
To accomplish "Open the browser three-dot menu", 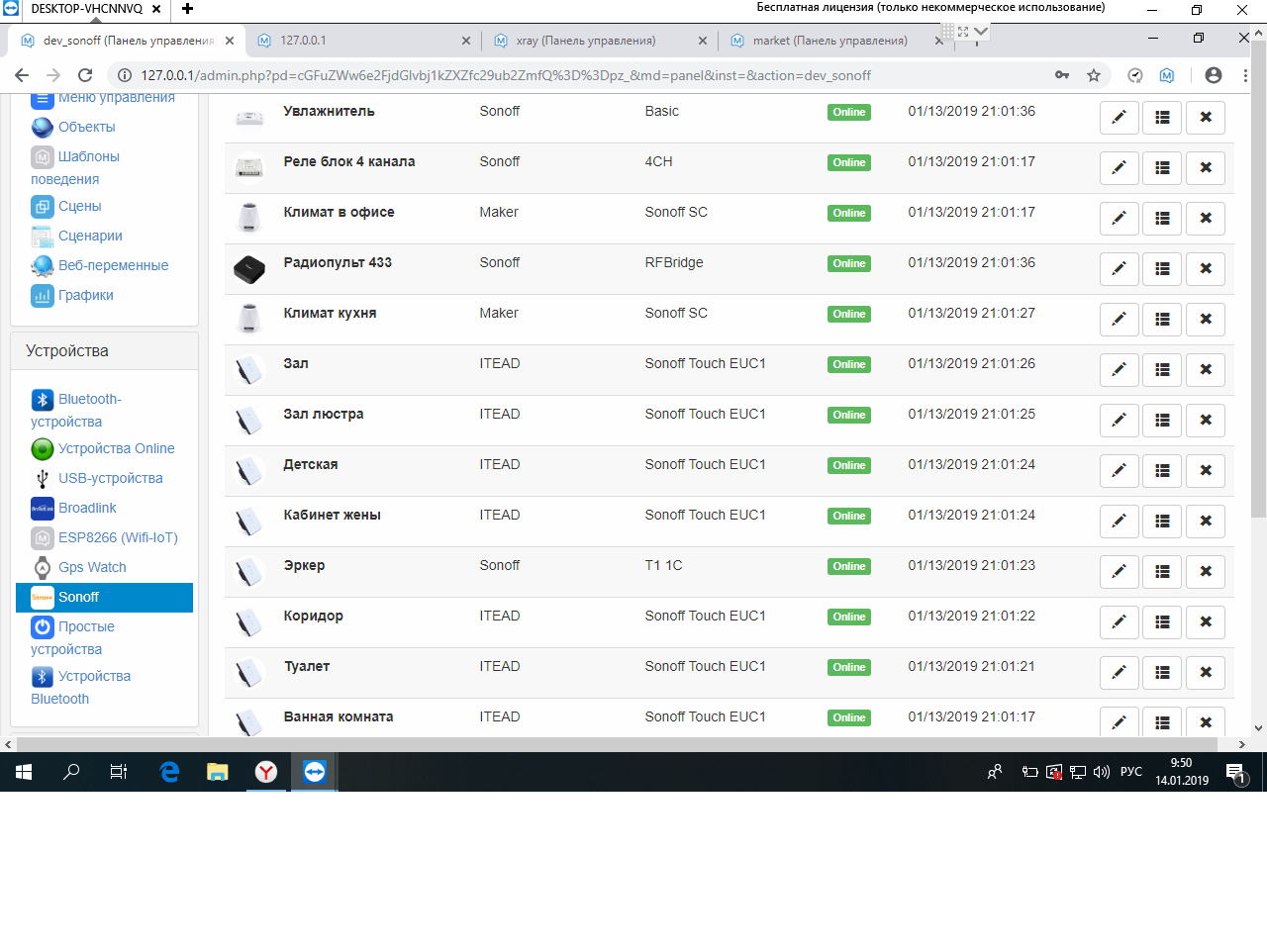I will coord(1245,75).
